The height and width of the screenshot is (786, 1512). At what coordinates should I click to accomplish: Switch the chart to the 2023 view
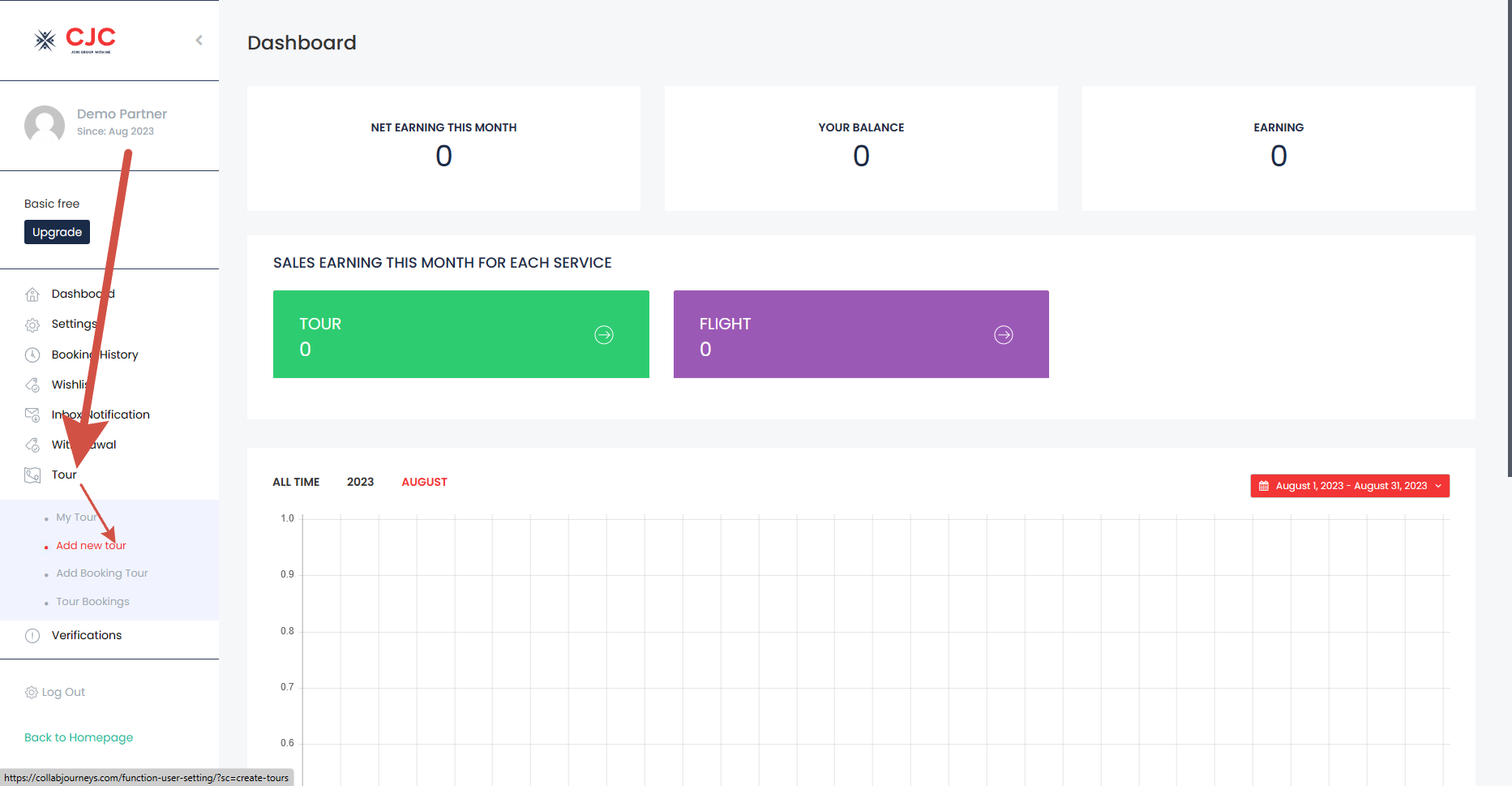click(x=360, y=482)
